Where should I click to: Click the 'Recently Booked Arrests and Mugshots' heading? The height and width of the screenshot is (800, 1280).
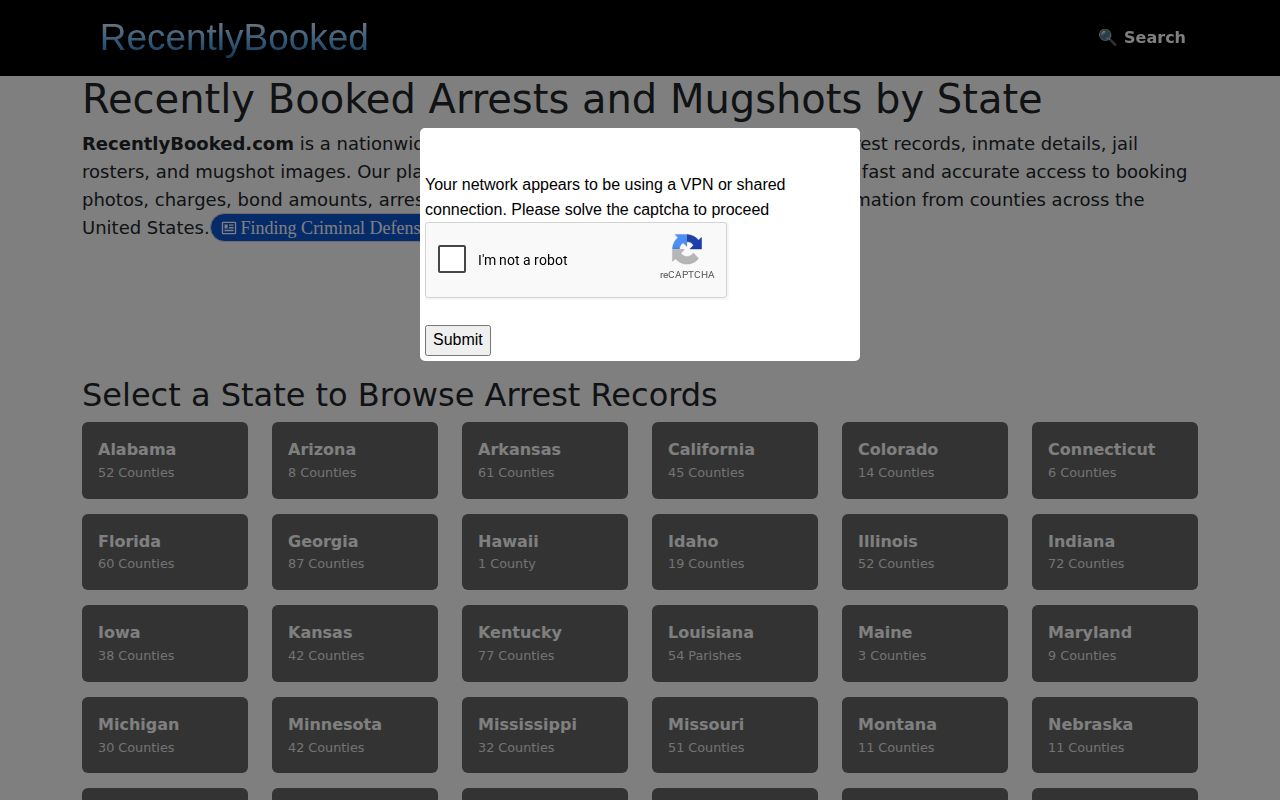tap(562, 100)
